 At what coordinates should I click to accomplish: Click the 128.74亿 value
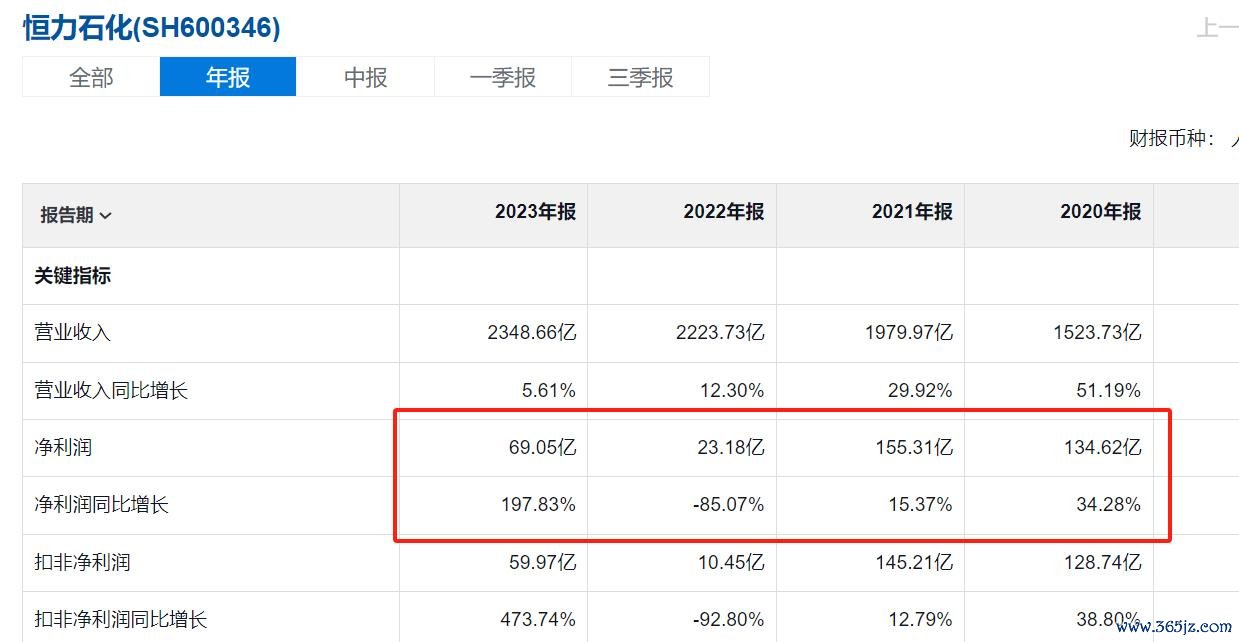click(1102, 562)
